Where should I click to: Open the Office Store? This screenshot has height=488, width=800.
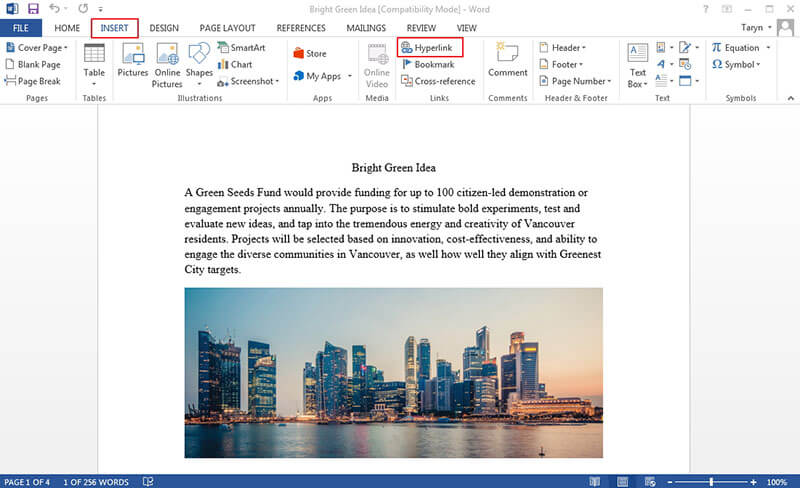310,53
